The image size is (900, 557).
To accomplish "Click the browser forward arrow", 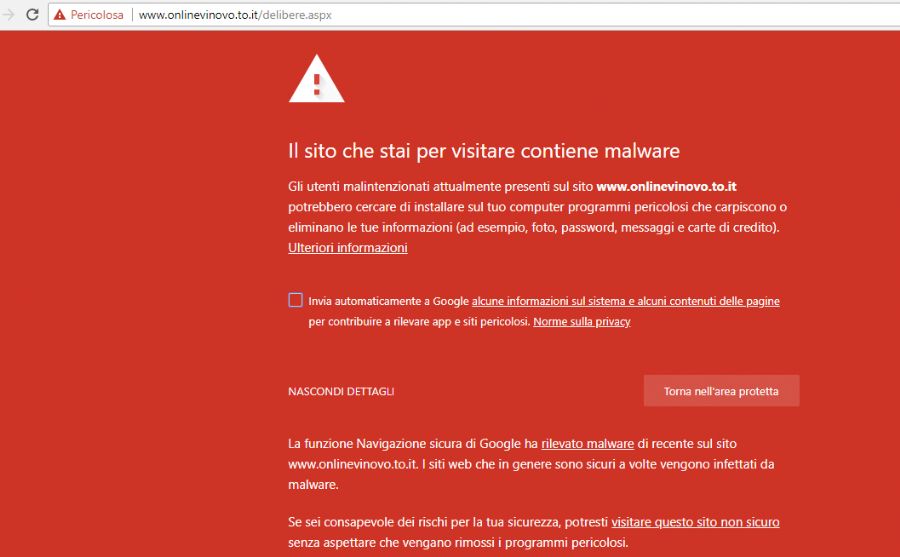I will [9, 15].
